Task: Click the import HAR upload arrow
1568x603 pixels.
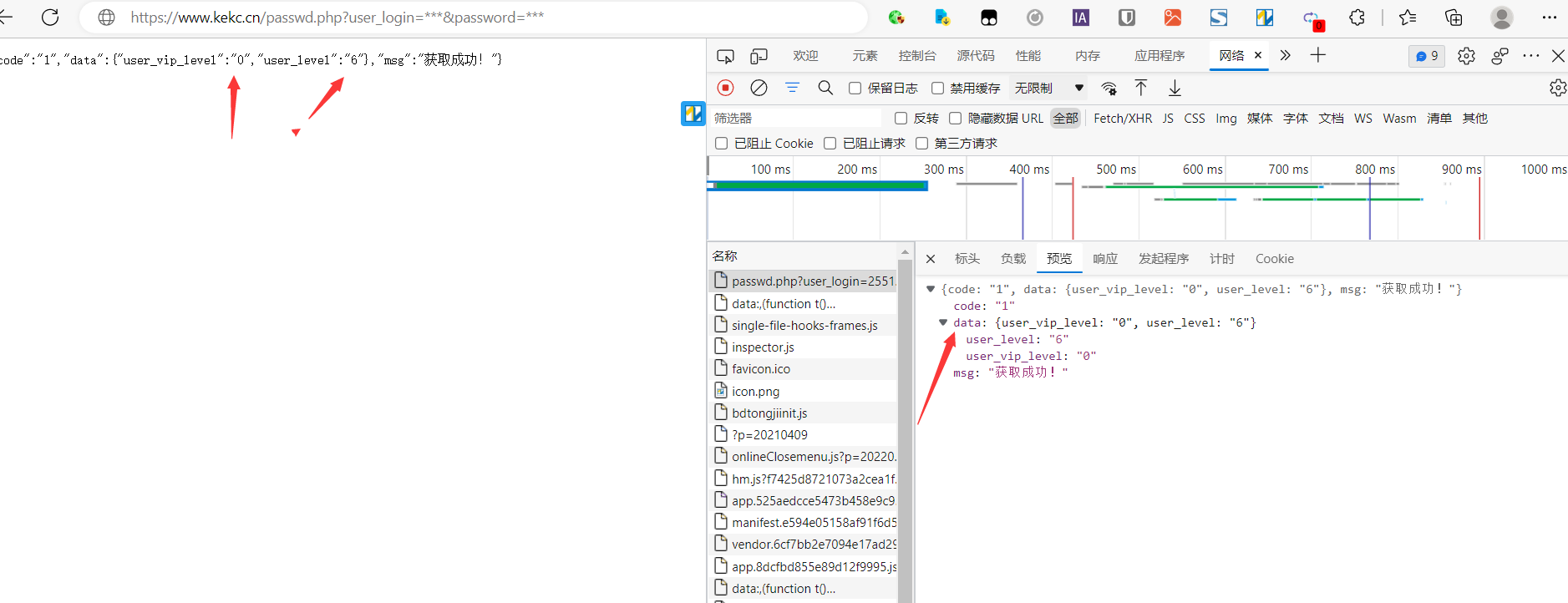Action: tap(1140, 88)
